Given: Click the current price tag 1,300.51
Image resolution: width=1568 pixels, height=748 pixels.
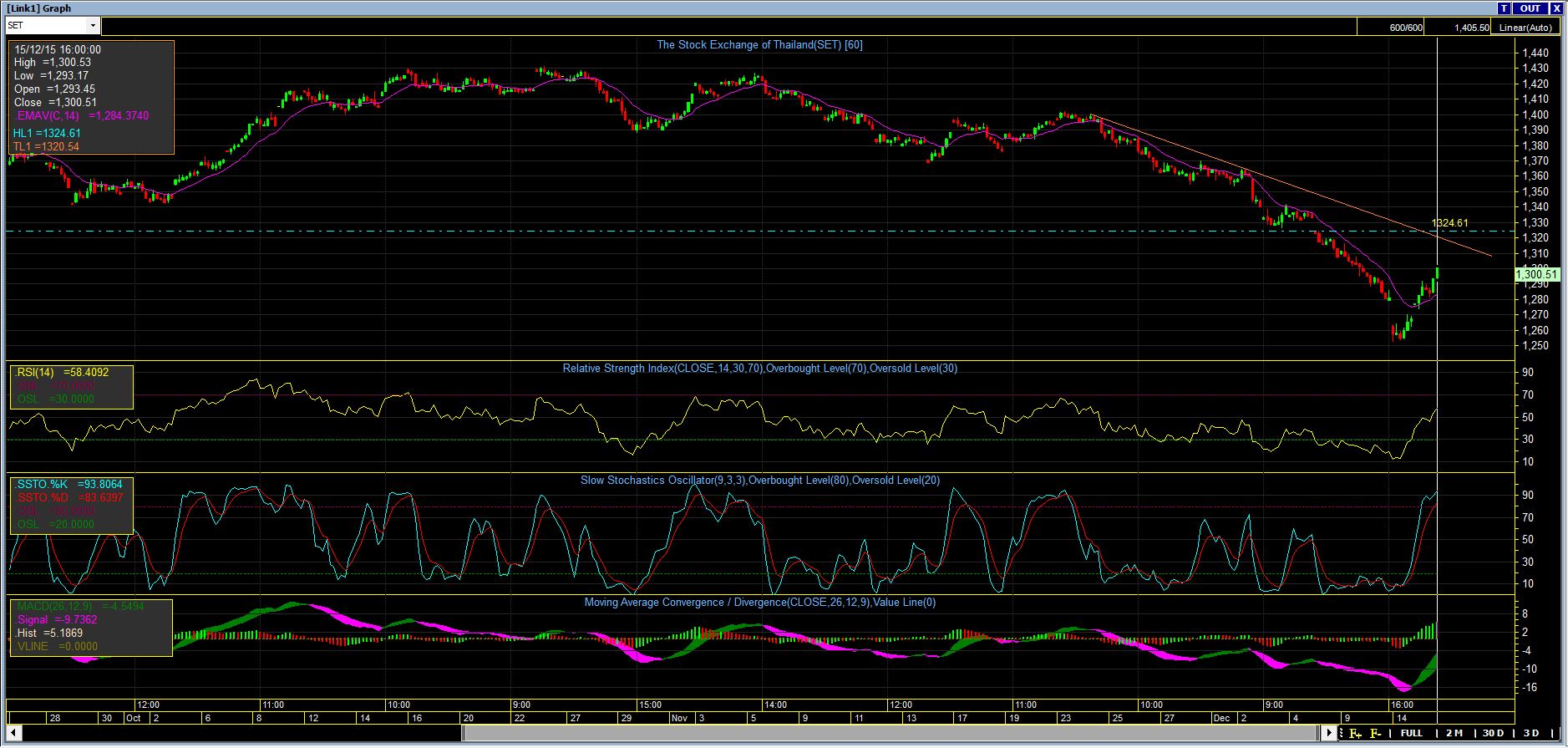Looking at the screenshot, I should [1536, 274].
